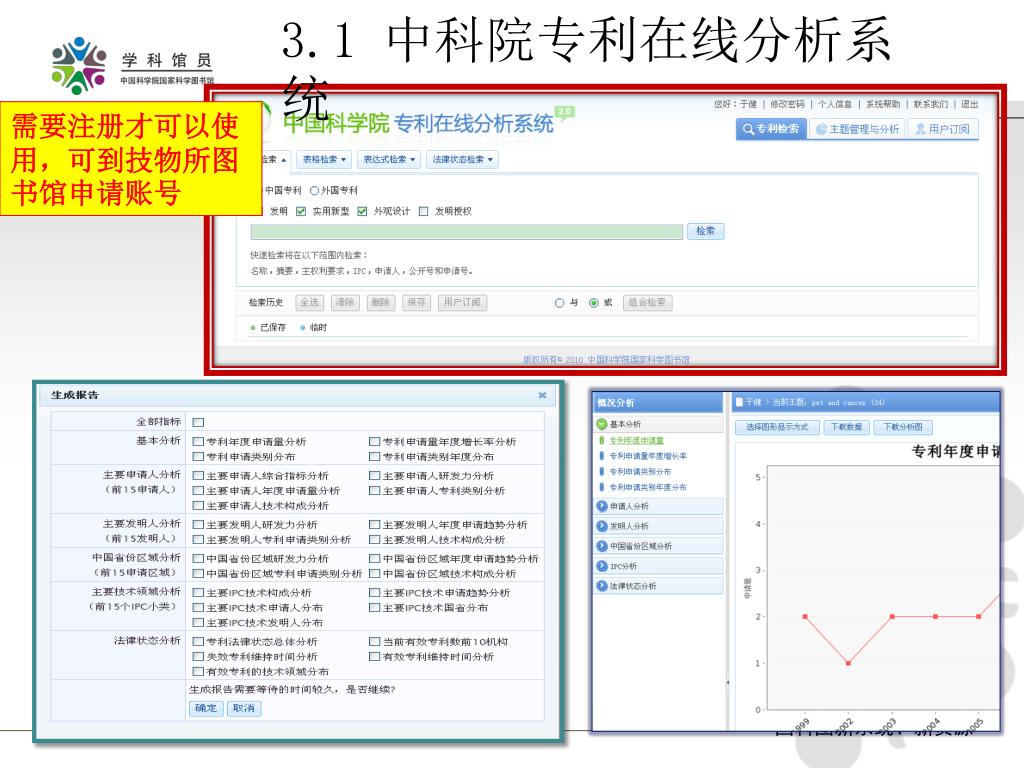This screenshot has height=768, width=1024.
Task: Check 专利申请量年度增长率分析 option
Action: tap(374, 442)
